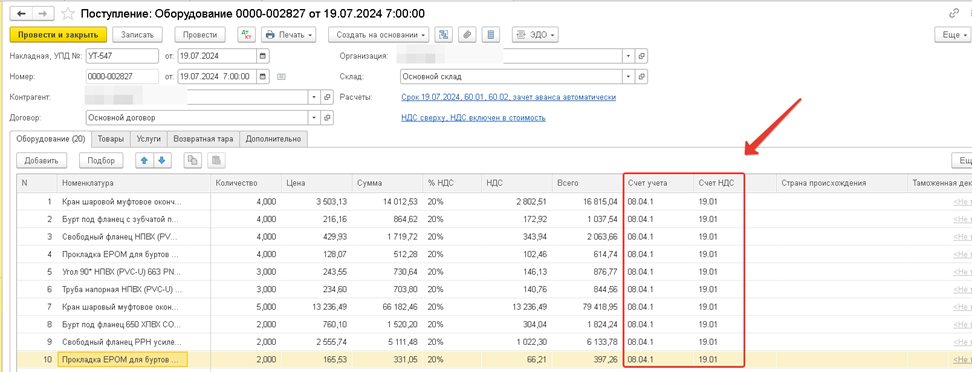Open the НДС сверху settings link
This screenshot has width=972, height=372.
tap(474, 117)
